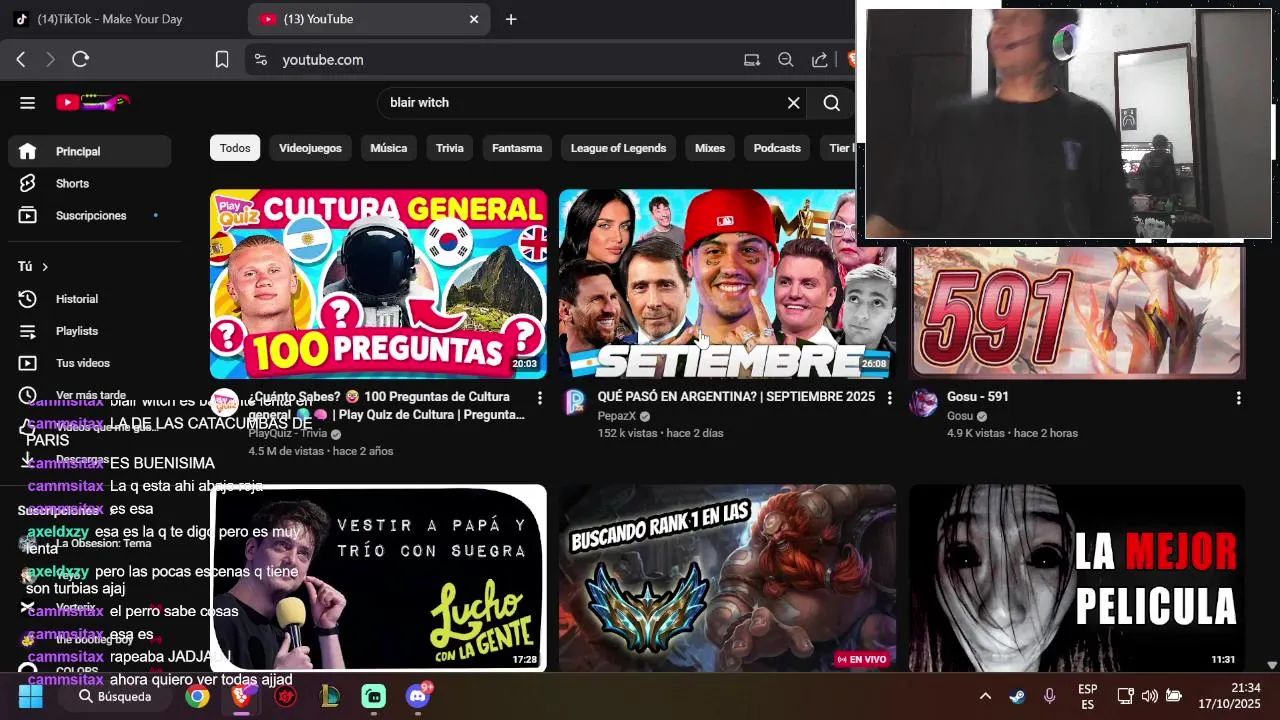Open options for '100 Preguntas de Cultura' video
This screenshot has height=720, width=1280.
(x=540, y=398)
